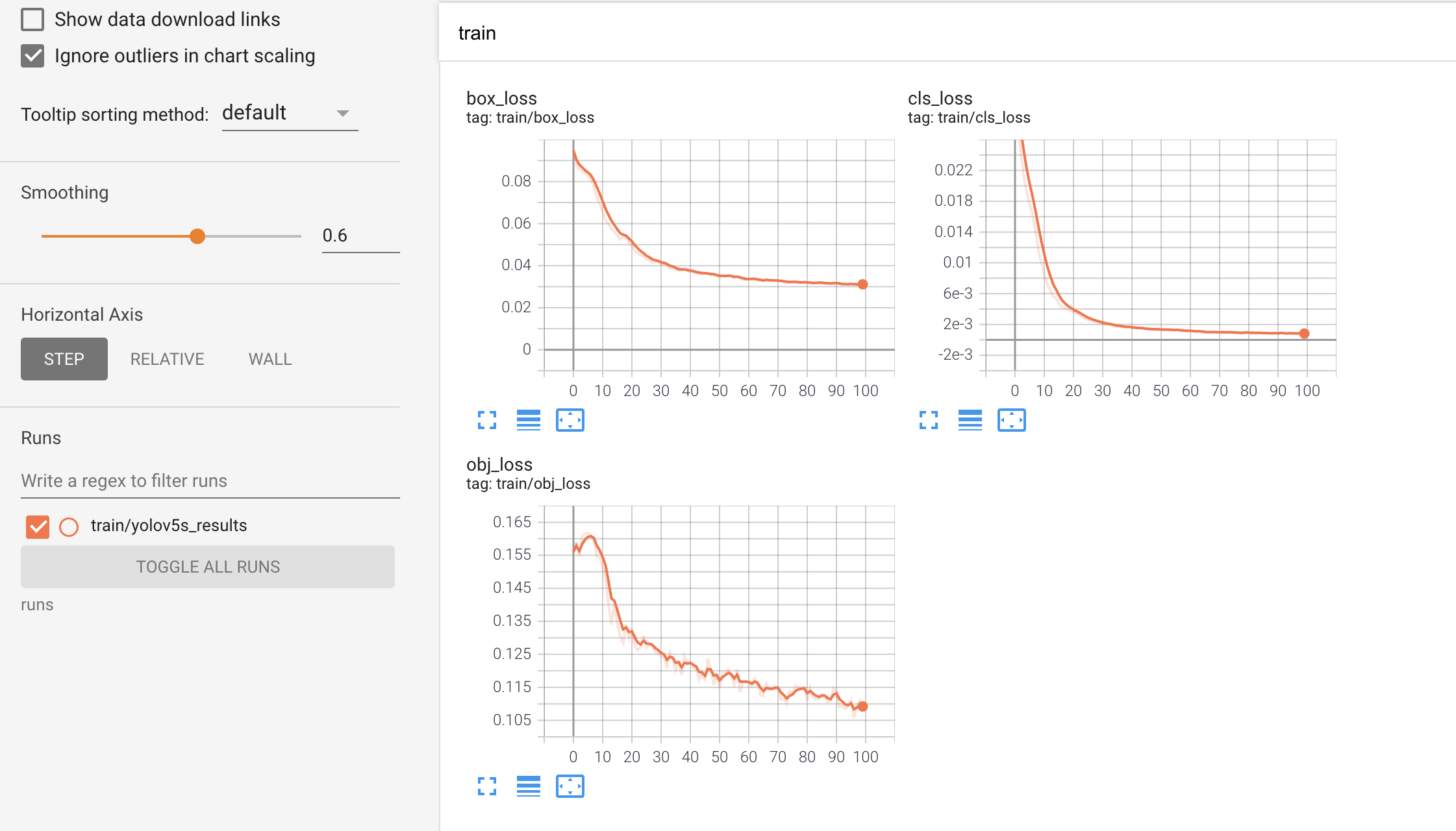
Task: Open Tooltip sorting method dropdown
Action: [x=290, y=114]
